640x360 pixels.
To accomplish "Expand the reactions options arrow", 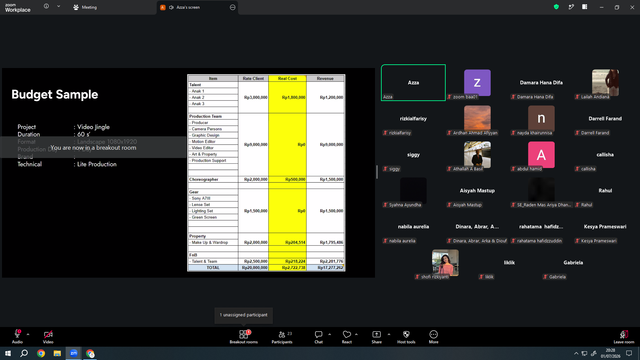I will pos(356,334).
